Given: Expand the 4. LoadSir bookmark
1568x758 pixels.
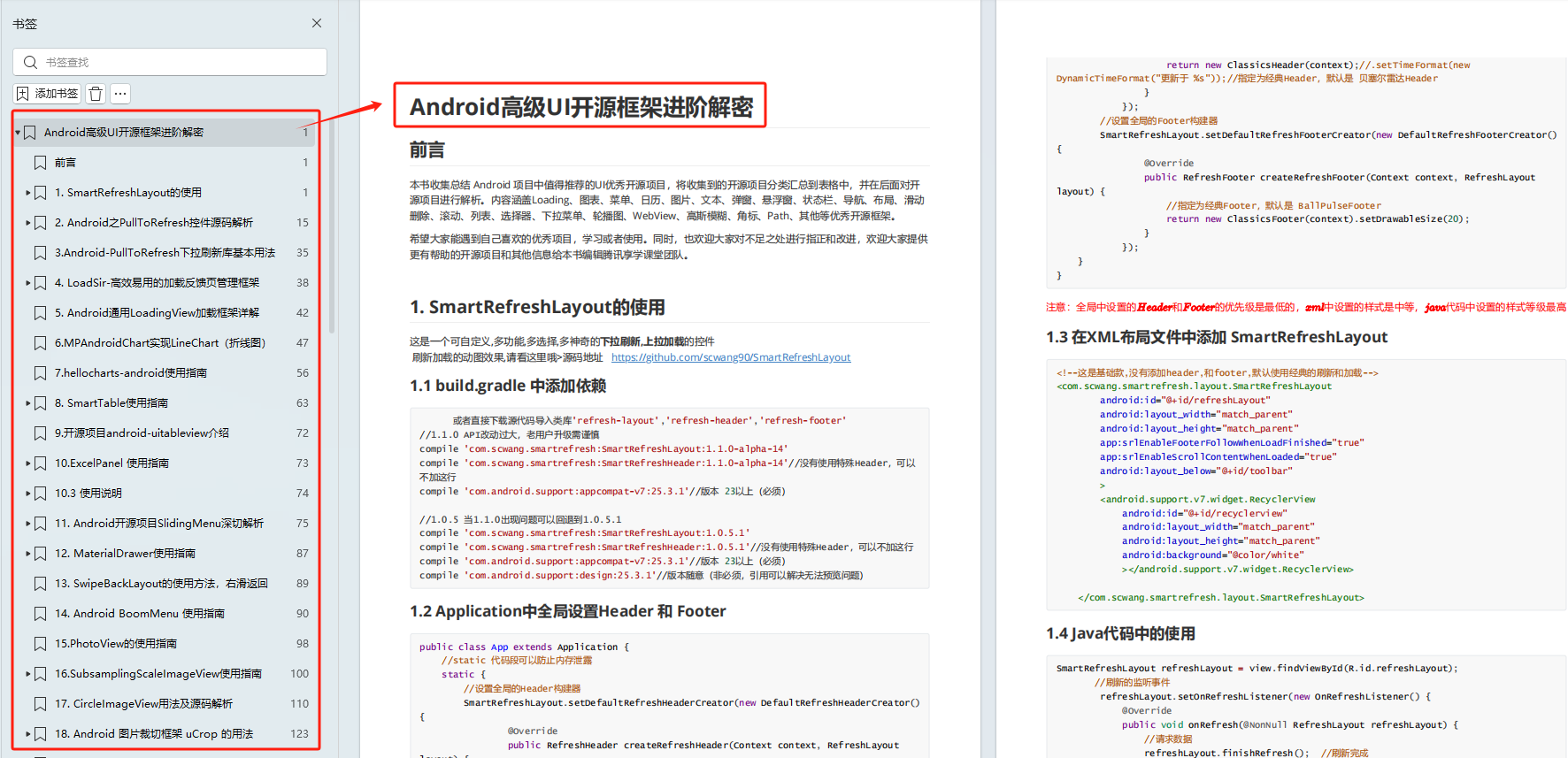Looking at the screenshot, I should [28, 283].
